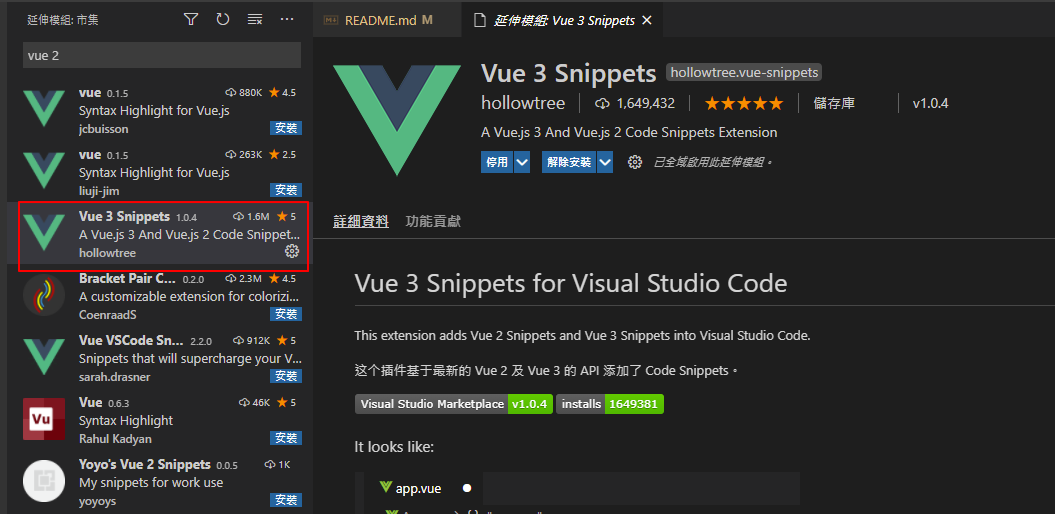Close the Vue 3 Snippets extension tab
1055x514 pixels.
[x=647, y=20]
